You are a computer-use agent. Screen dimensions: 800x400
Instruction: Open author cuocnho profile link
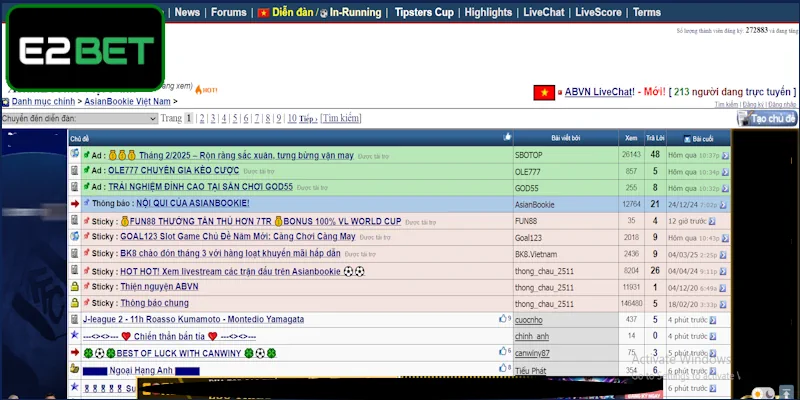529,320
